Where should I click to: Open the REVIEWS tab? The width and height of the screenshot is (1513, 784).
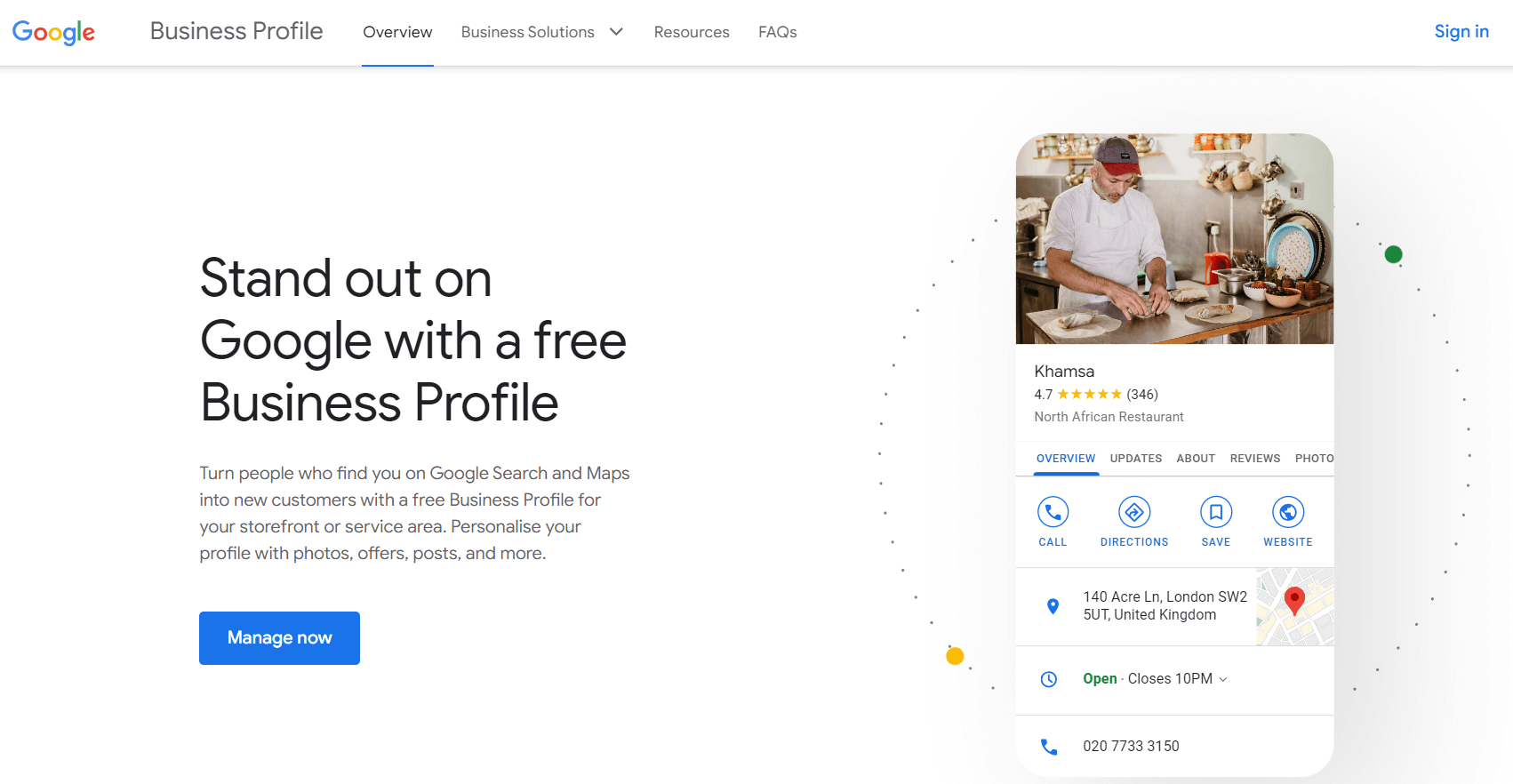coord(1255,459)
